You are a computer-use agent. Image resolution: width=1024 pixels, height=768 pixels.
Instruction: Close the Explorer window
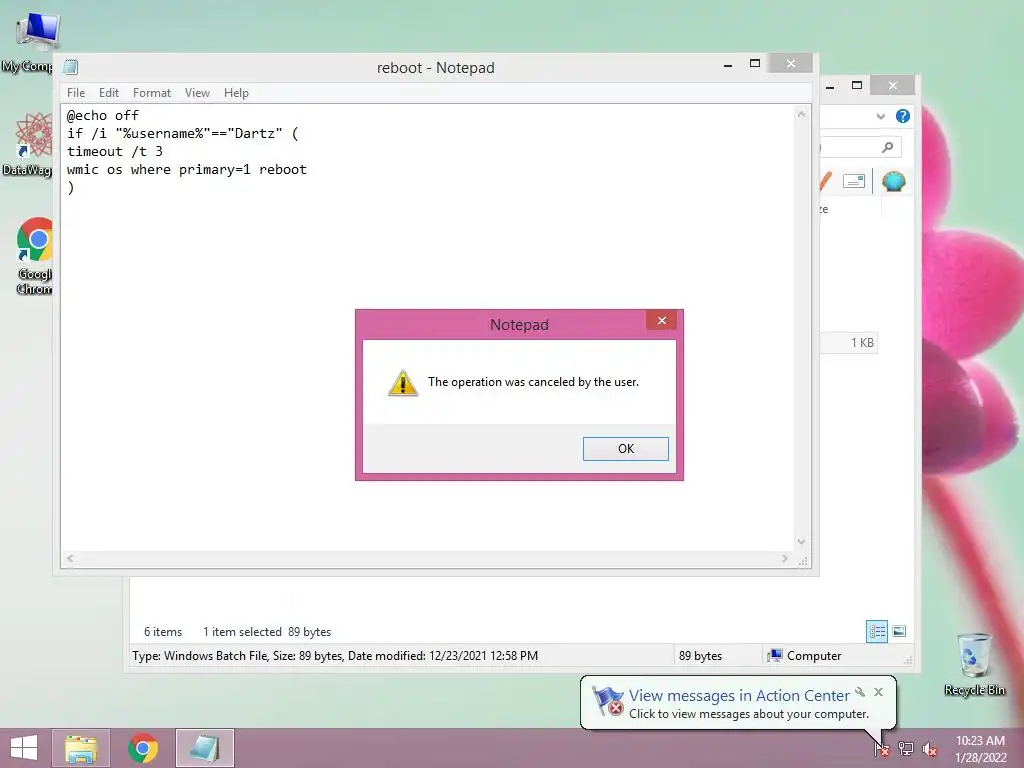tap(893, 86)
